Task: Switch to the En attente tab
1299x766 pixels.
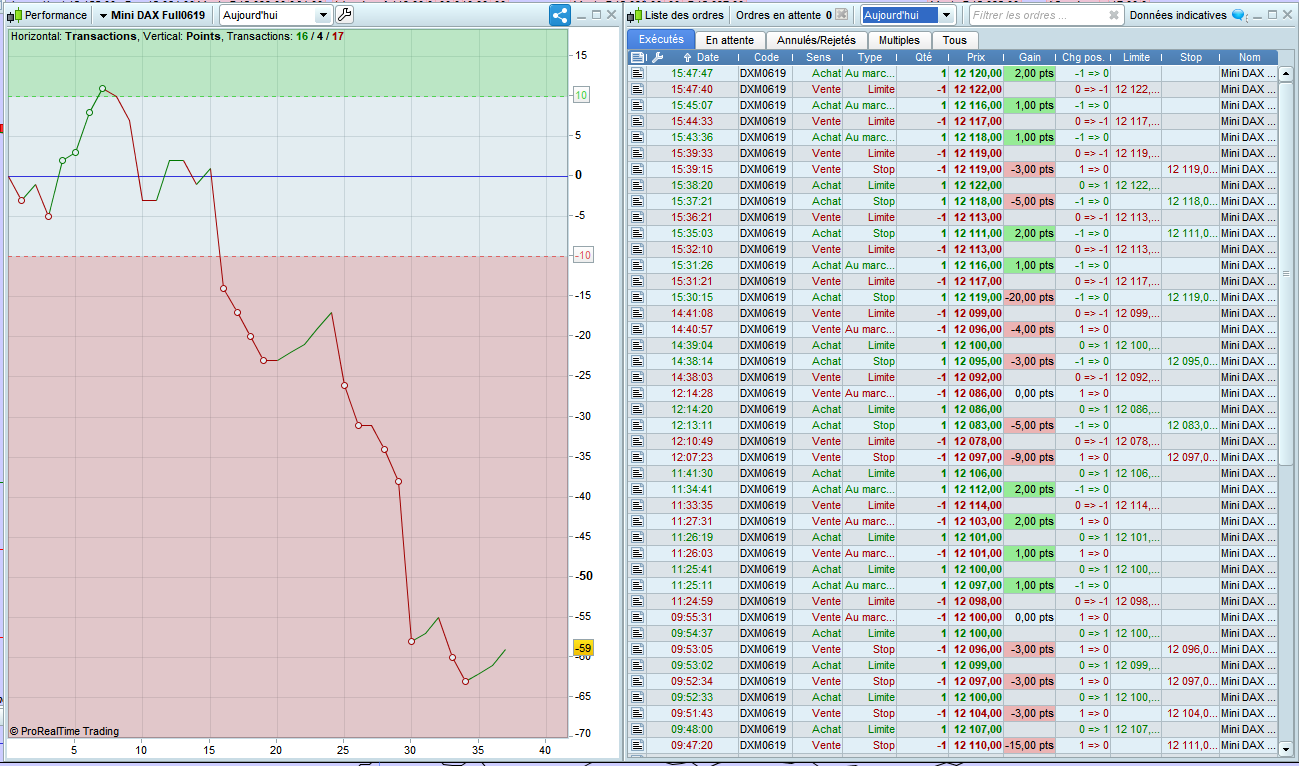Action: (x=730, y=40)
